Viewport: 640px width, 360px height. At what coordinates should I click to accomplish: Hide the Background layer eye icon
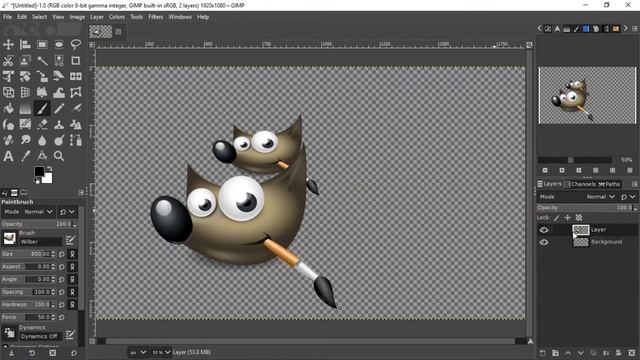click(544, 242)
